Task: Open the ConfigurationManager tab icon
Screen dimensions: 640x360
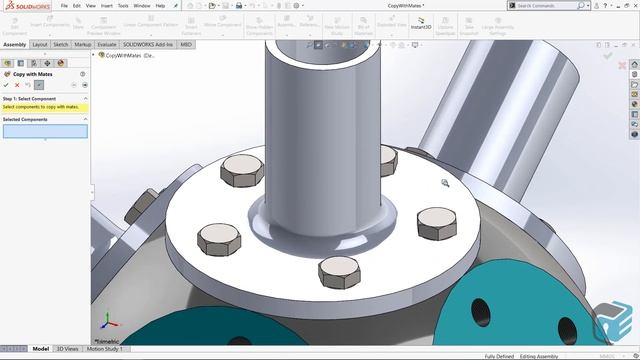Action: [x=34, y=63]
